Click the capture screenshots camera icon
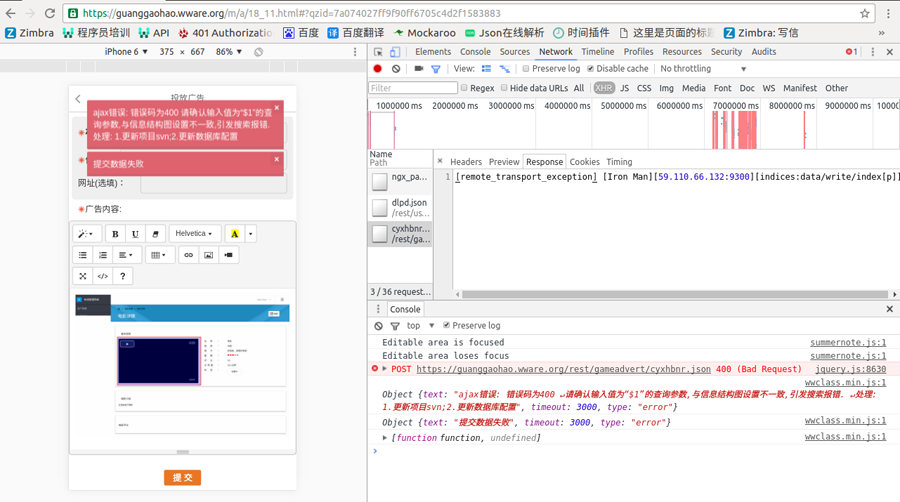 (418, 69)
